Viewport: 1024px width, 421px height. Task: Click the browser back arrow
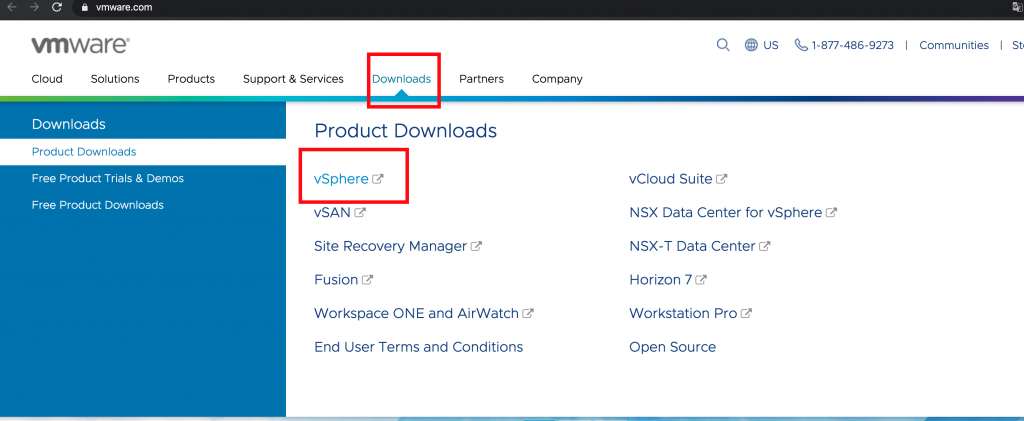coord(10,7)
